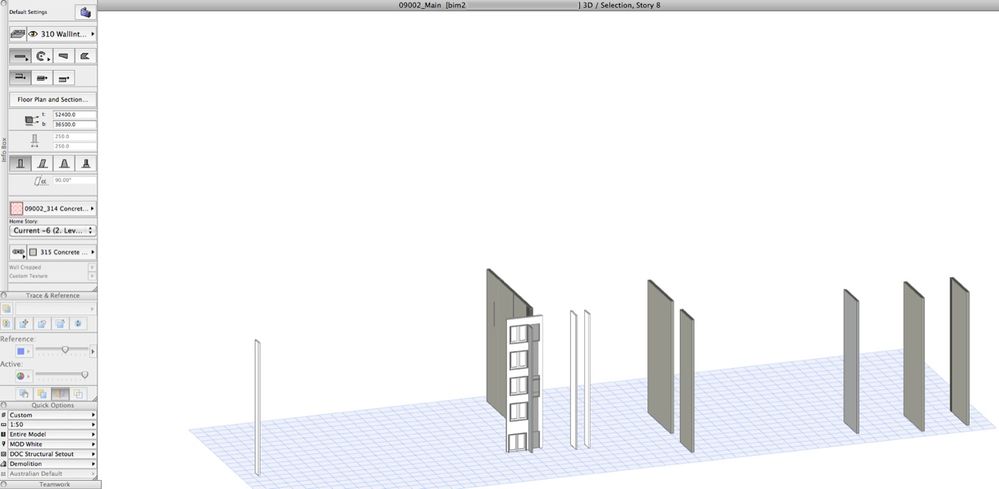Toggle the eye icon for layer 310 WallInt
The width and height of the screenshot is (999, 489).
33,34
